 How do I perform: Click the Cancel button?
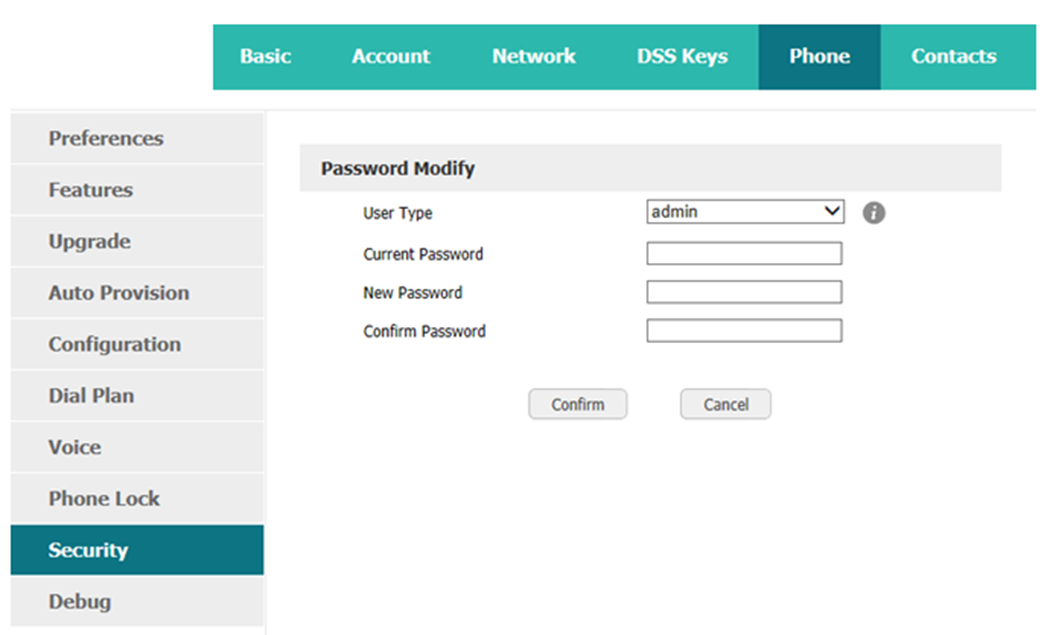(x=725, y=404)
